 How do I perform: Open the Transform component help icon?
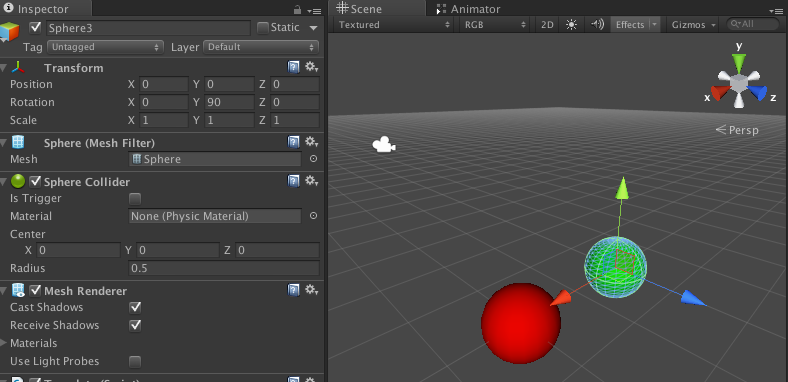pyautogui.click(x=293, y=67)
